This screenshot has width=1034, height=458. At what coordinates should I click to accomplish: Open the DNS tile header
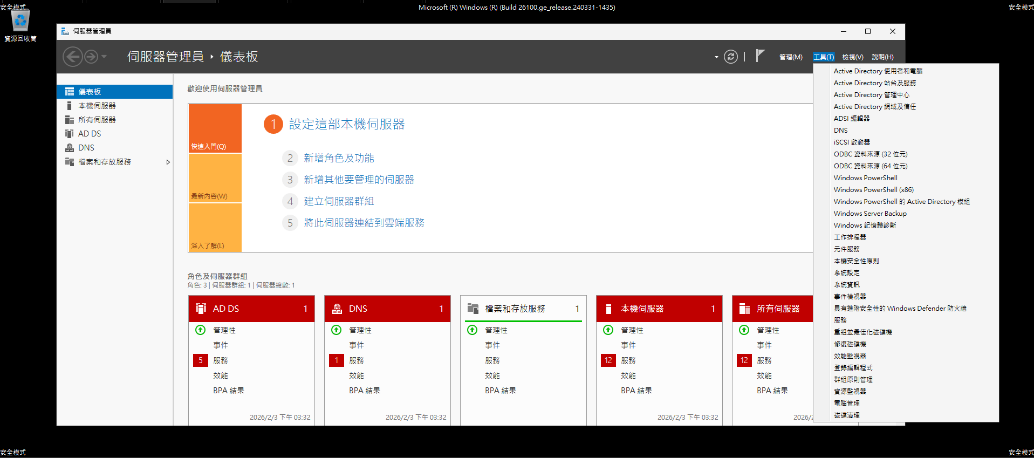click(x=388, y=308)
